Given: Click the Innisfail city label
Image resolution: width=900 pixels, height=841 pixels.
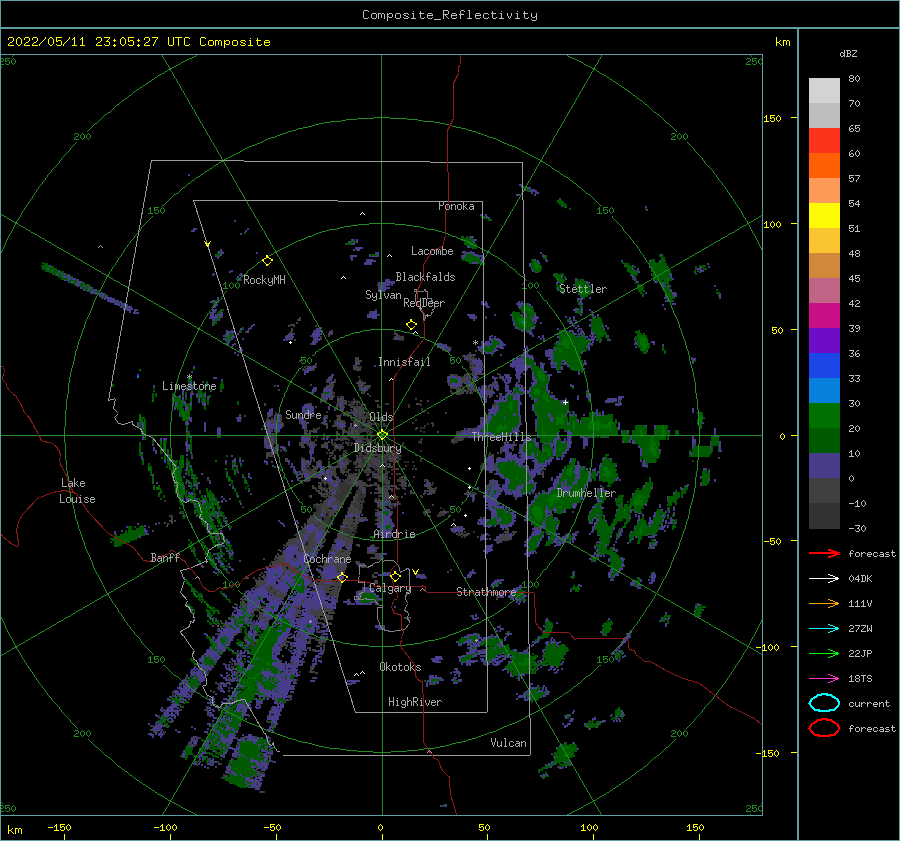Looking at the screenshot, I should 404,362.
